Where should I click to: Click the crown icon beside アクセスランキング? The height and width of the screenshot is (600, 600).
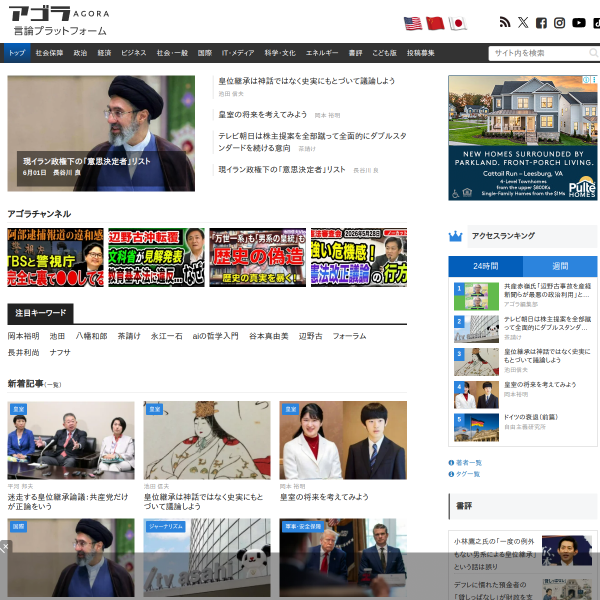pyautogui.click(x=455, y=236)
